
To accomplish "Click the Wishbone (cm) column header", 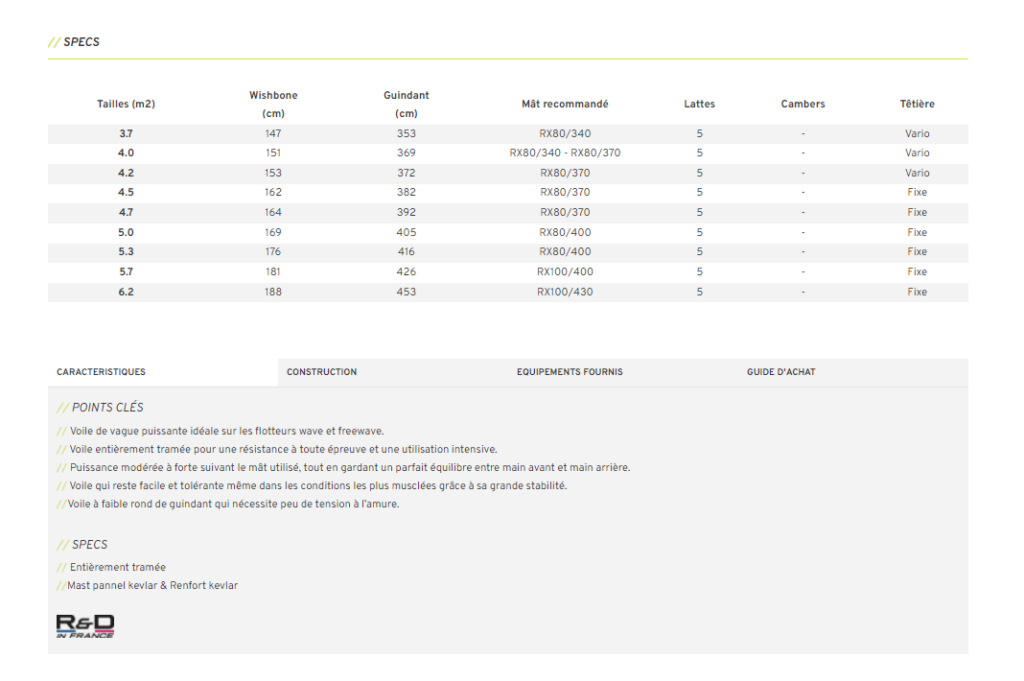I will tap(273, 104).
